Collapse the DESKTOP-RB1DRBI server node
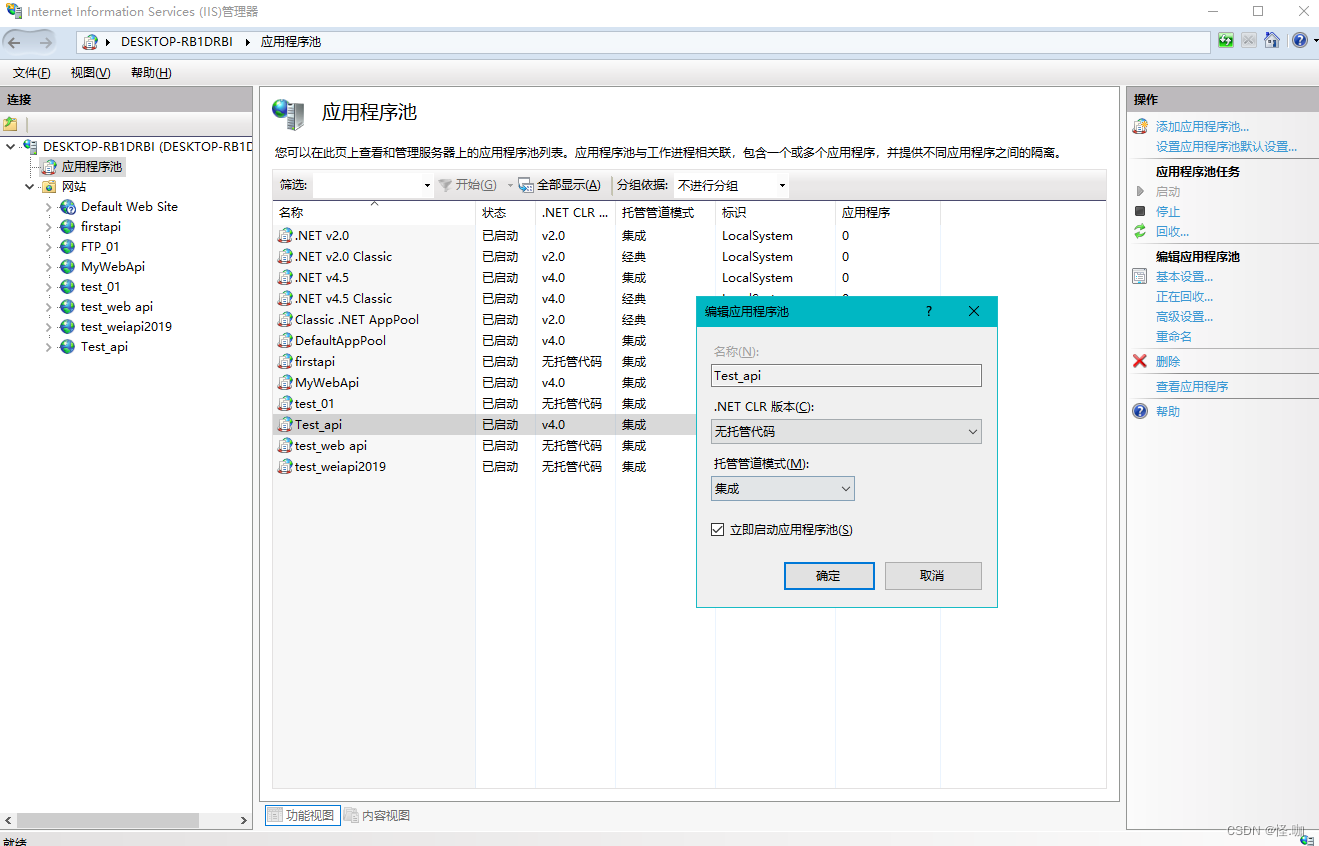The height and width of the screenshot is (846, 1319). 11,147
